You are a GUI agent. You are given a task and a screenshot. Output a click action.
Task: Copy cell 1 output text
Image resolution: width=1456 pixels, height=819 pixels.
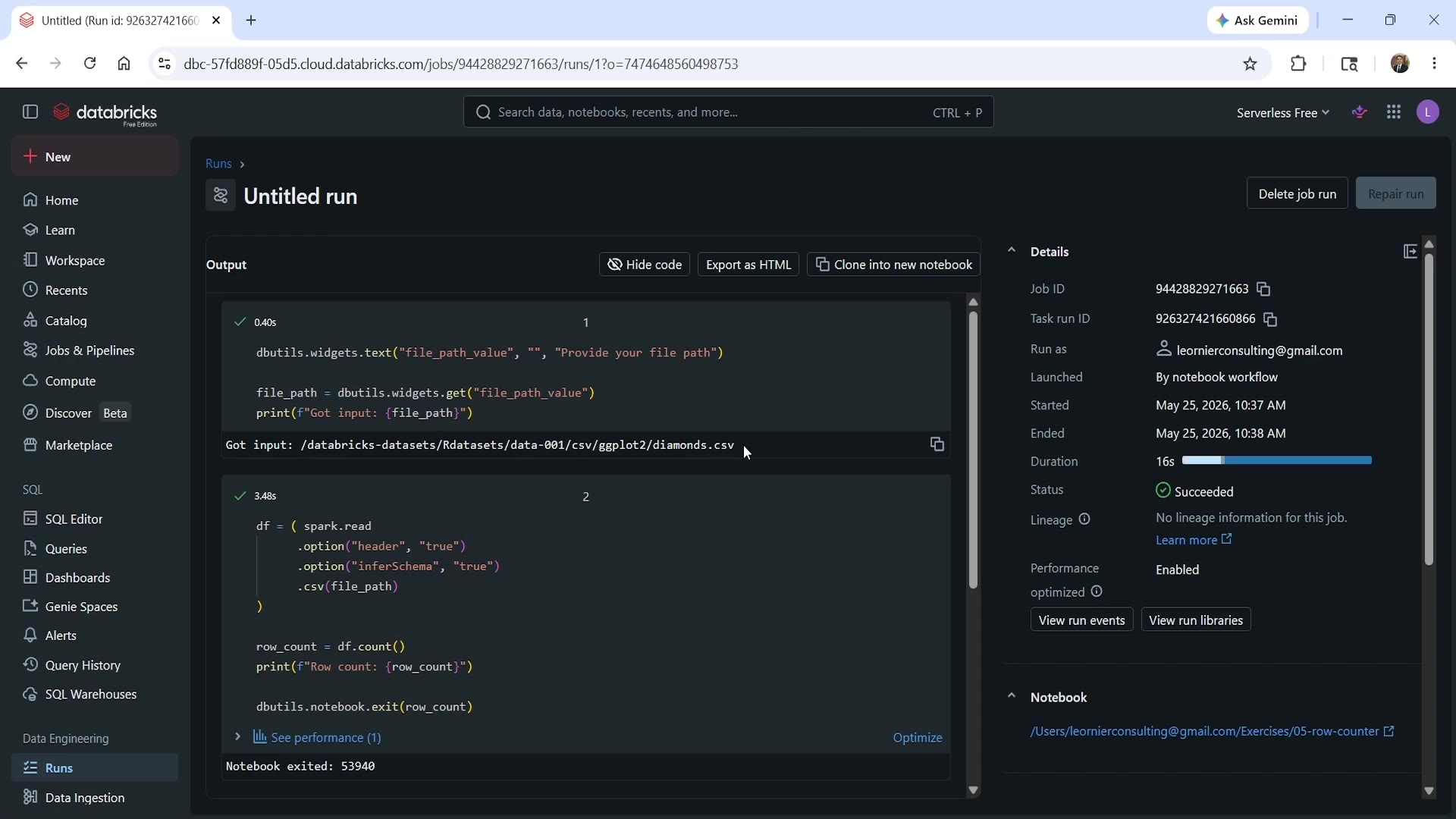[x=937, y=444]
